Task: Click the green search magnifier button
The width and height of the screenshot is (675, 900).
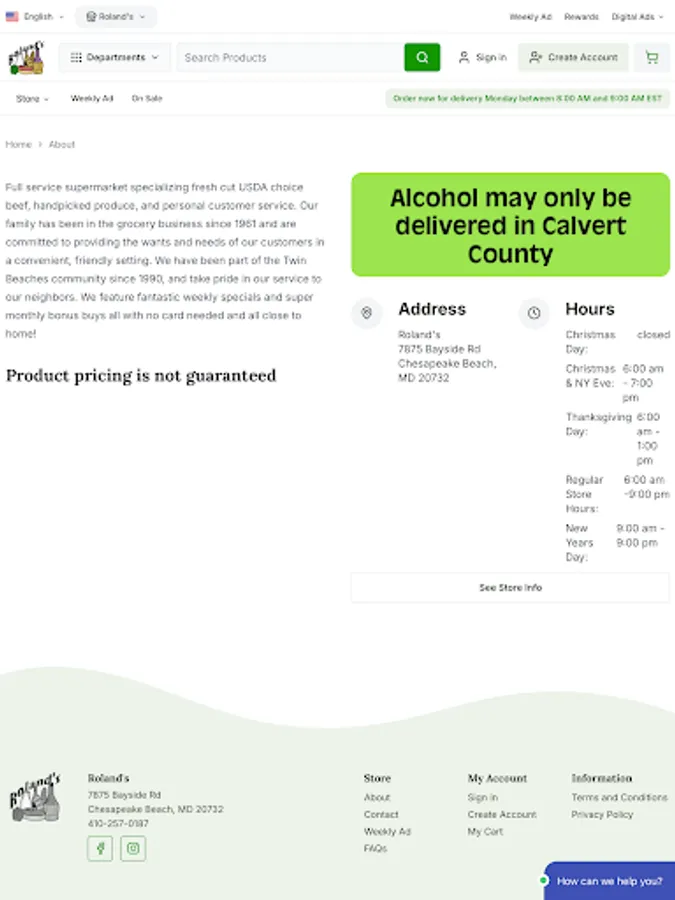Action: pyautogui.click(x=422, y=57)
